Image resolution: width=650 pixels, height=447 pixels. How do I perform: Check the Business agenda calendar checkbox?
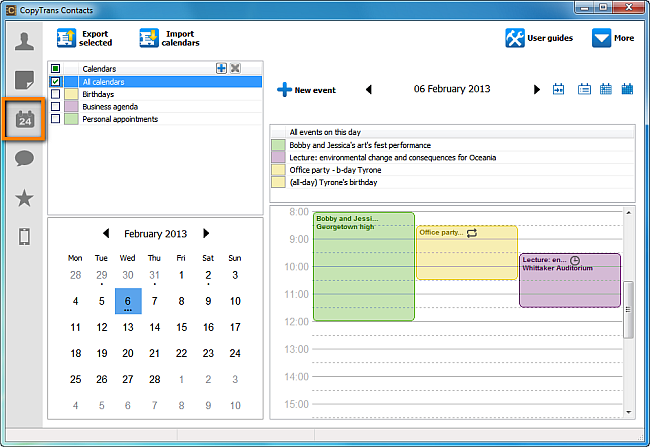pyautogui.click(x=56, y=107)
